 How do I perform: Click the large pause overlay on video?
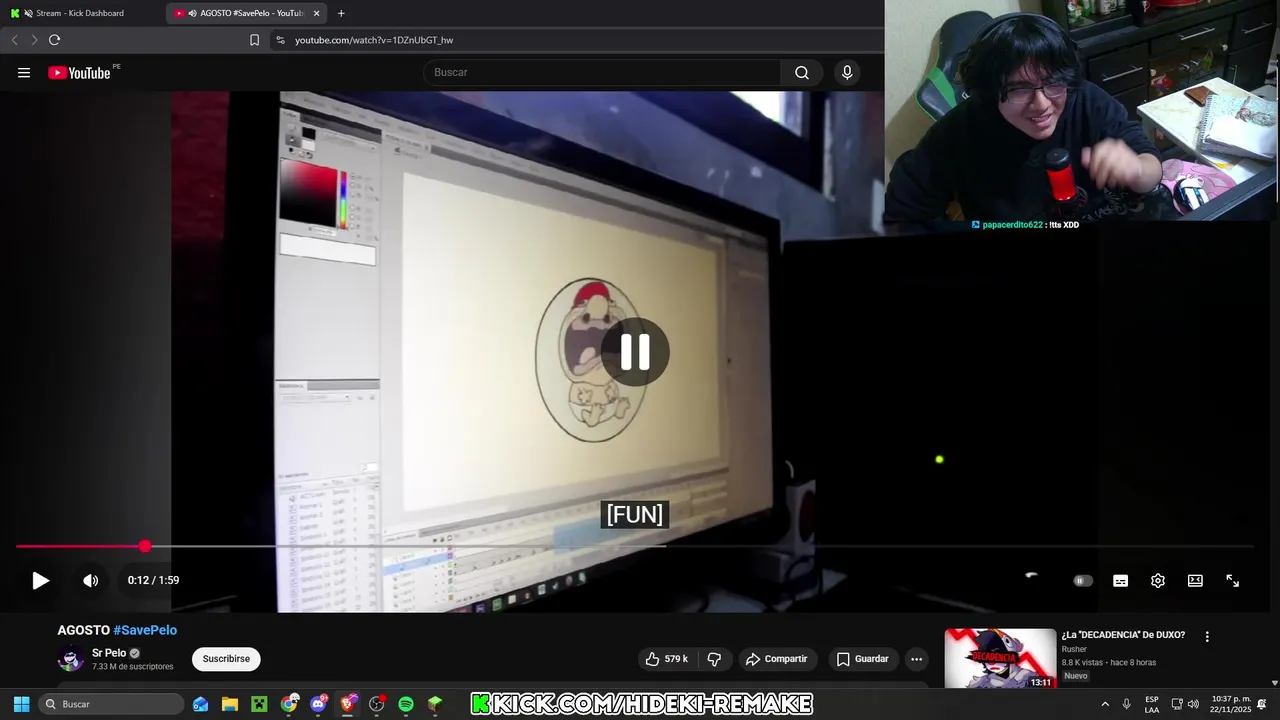click(635, 352)
